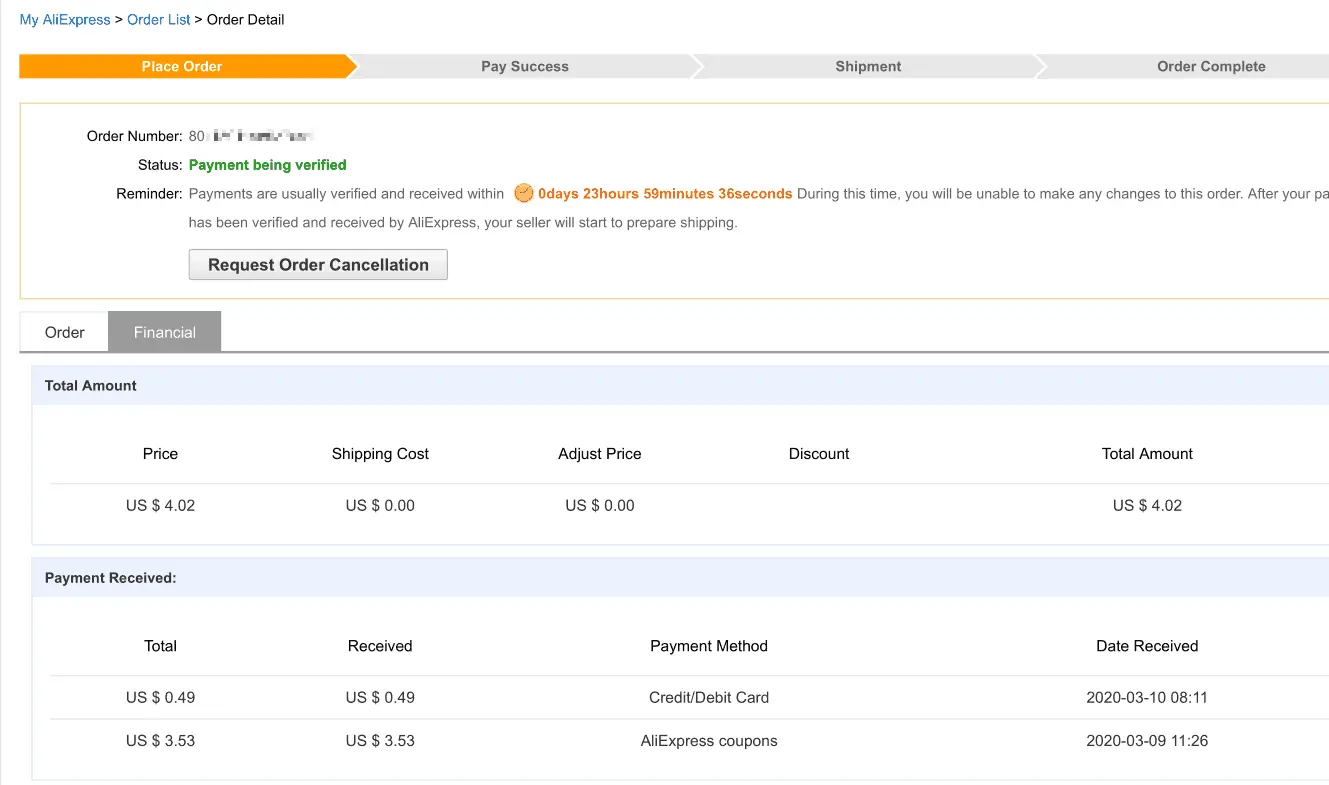Click the Date Received column header
Image resolution: width=1329 pixels, height=785 pixels.
pyautogui.click(x=1147, y=646)
